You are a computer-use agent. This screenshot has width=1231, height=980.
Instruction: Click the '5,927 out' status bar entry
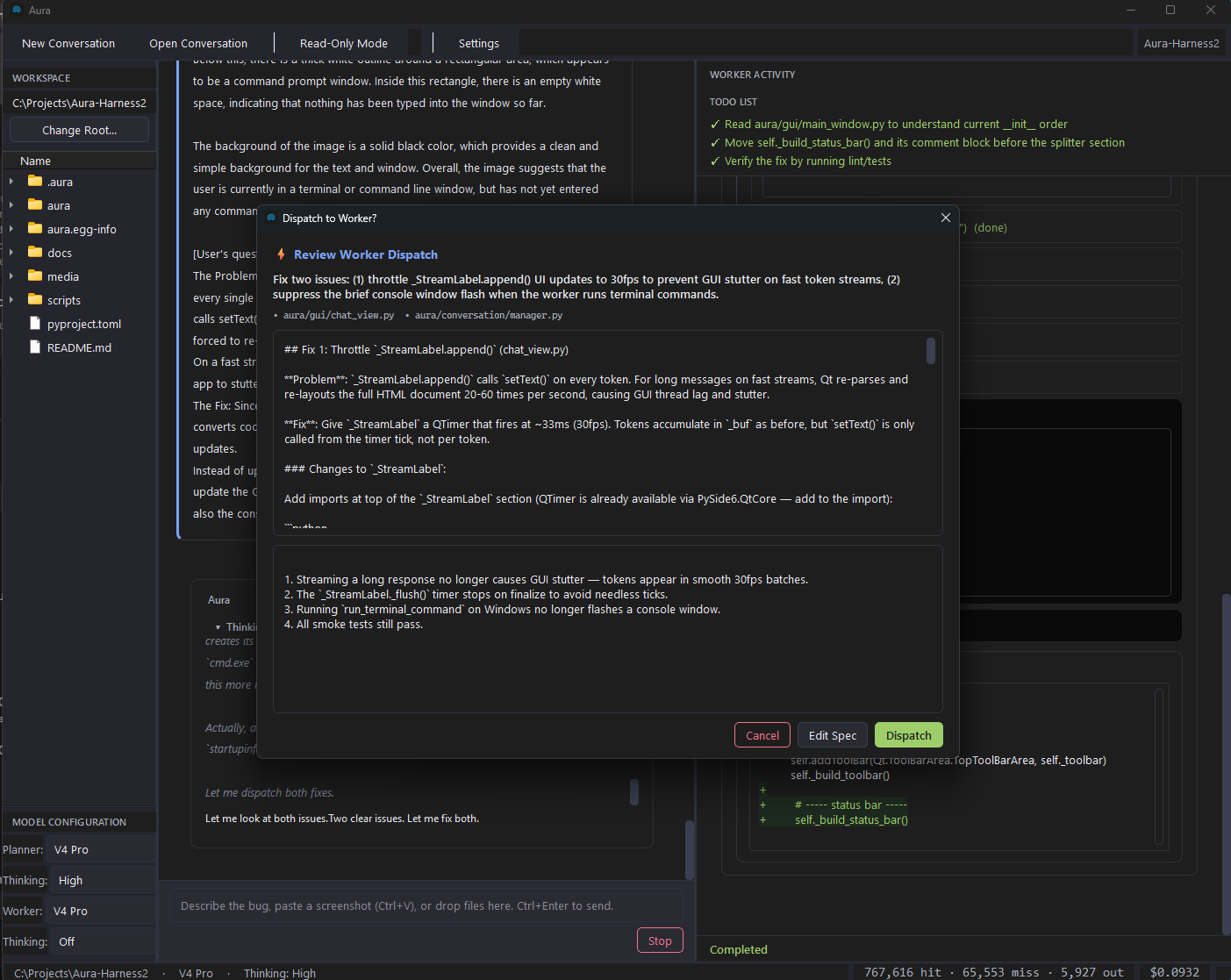tap(1091, 972)
